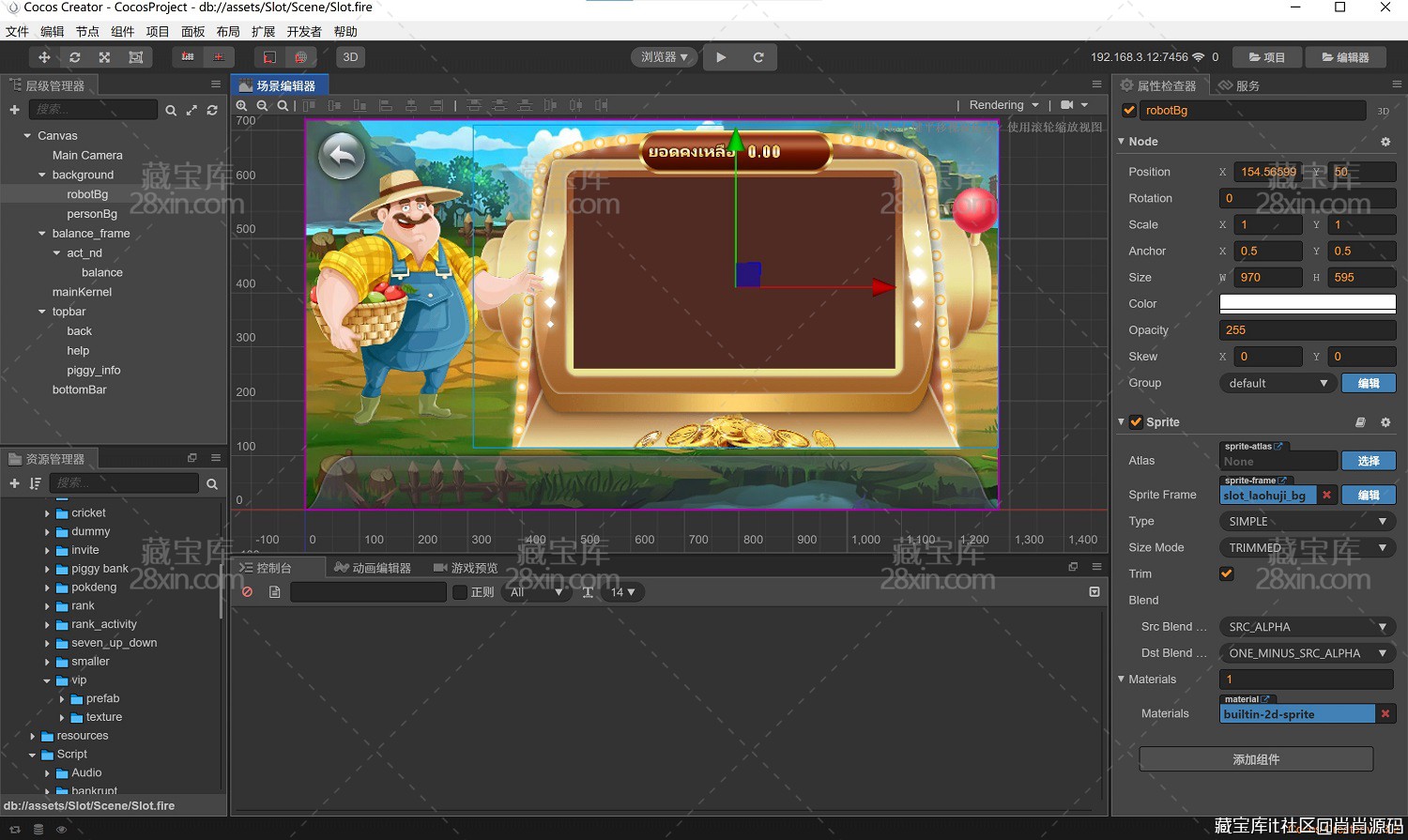Enable the 正则 regex checkbox
Viewport: 1408px width, 840px height.
pos(460,592)
